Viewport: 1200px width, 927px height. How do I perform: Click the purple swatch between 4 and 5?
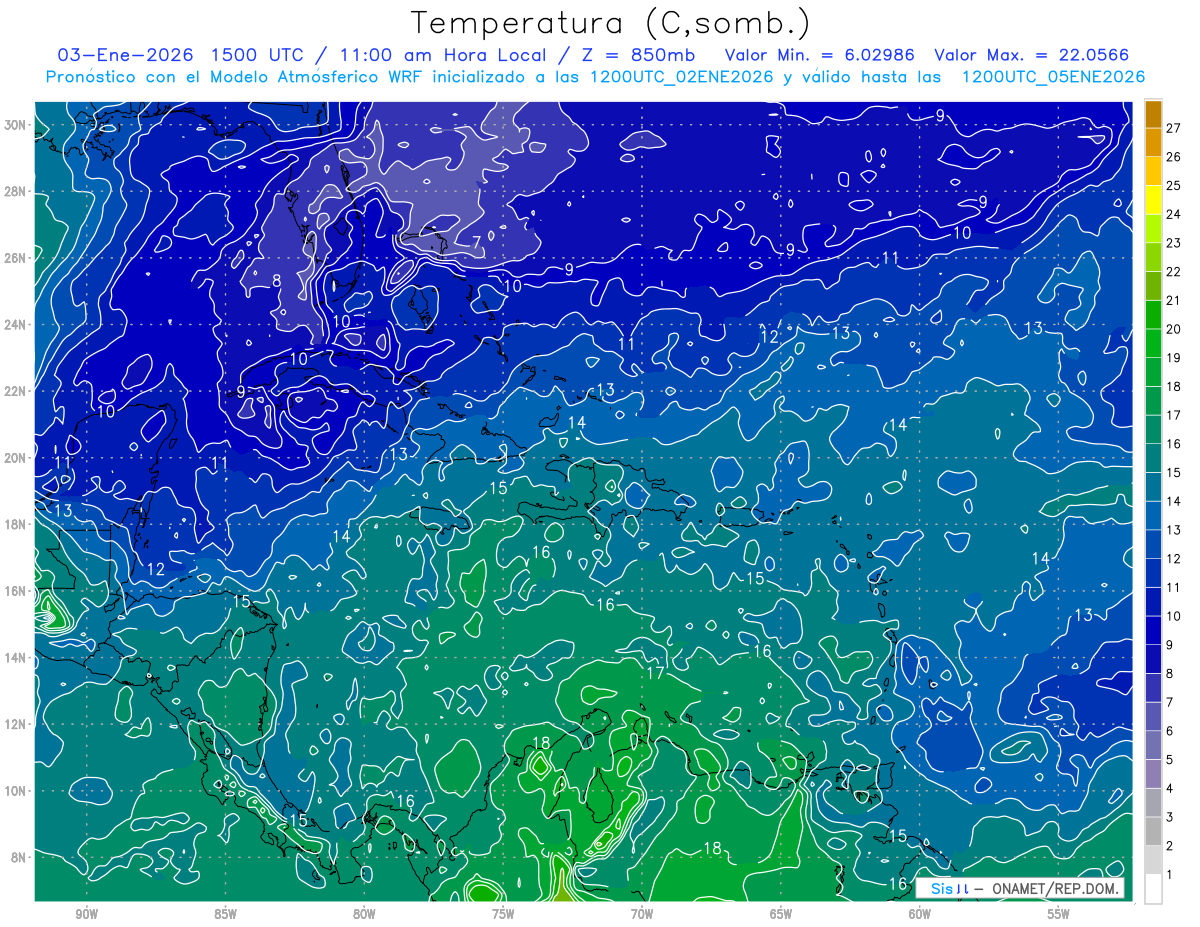pyautogui.click(x=1154, y=774)
